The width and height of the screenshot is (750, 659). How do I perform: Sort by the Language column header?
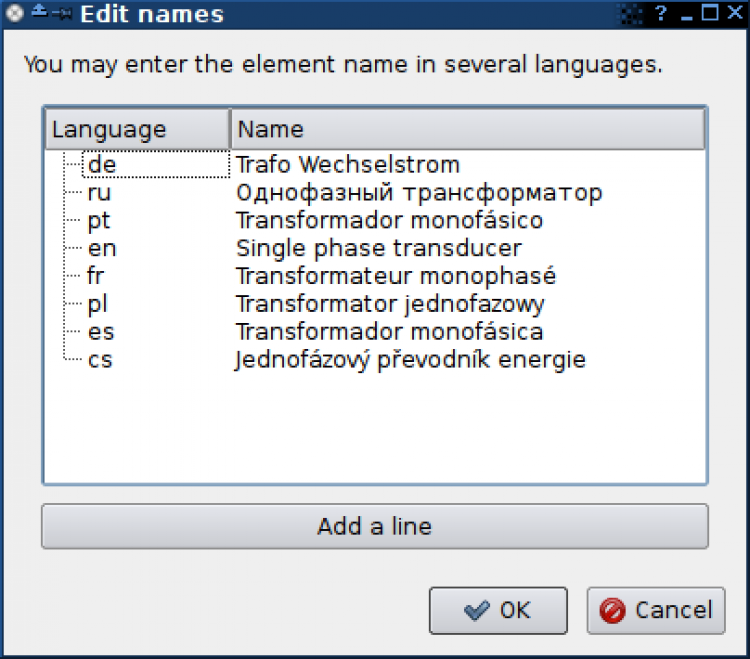point(137,130)
